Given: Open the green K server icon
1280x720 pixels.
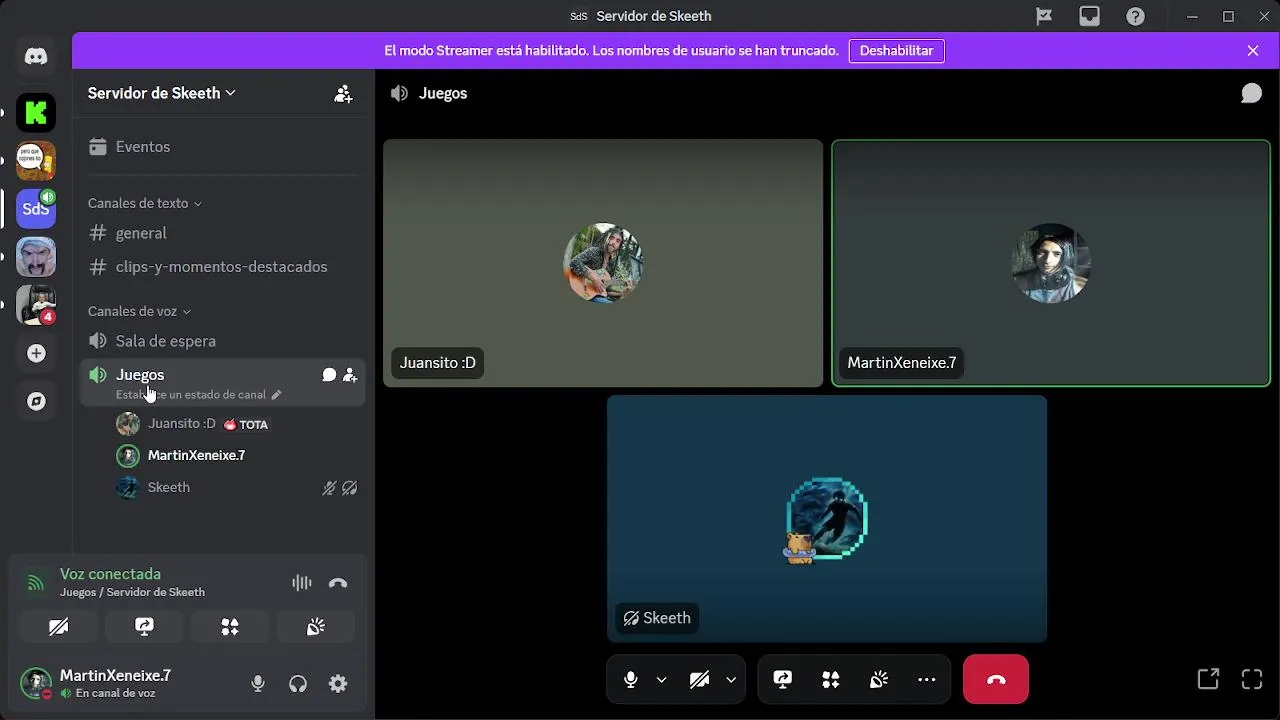Looking at the screenshot, I should pyautogui.click(x=36, y=113).
